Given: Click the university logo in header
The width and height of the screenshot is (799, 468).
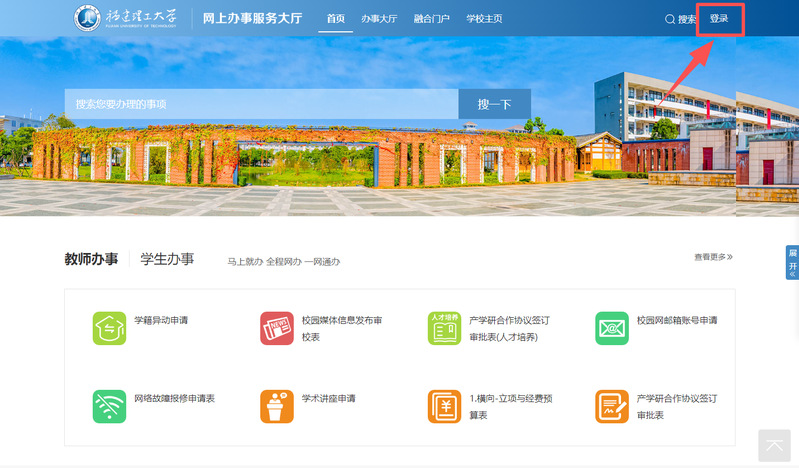Looking at the screenshot, I should pos(126,19).
